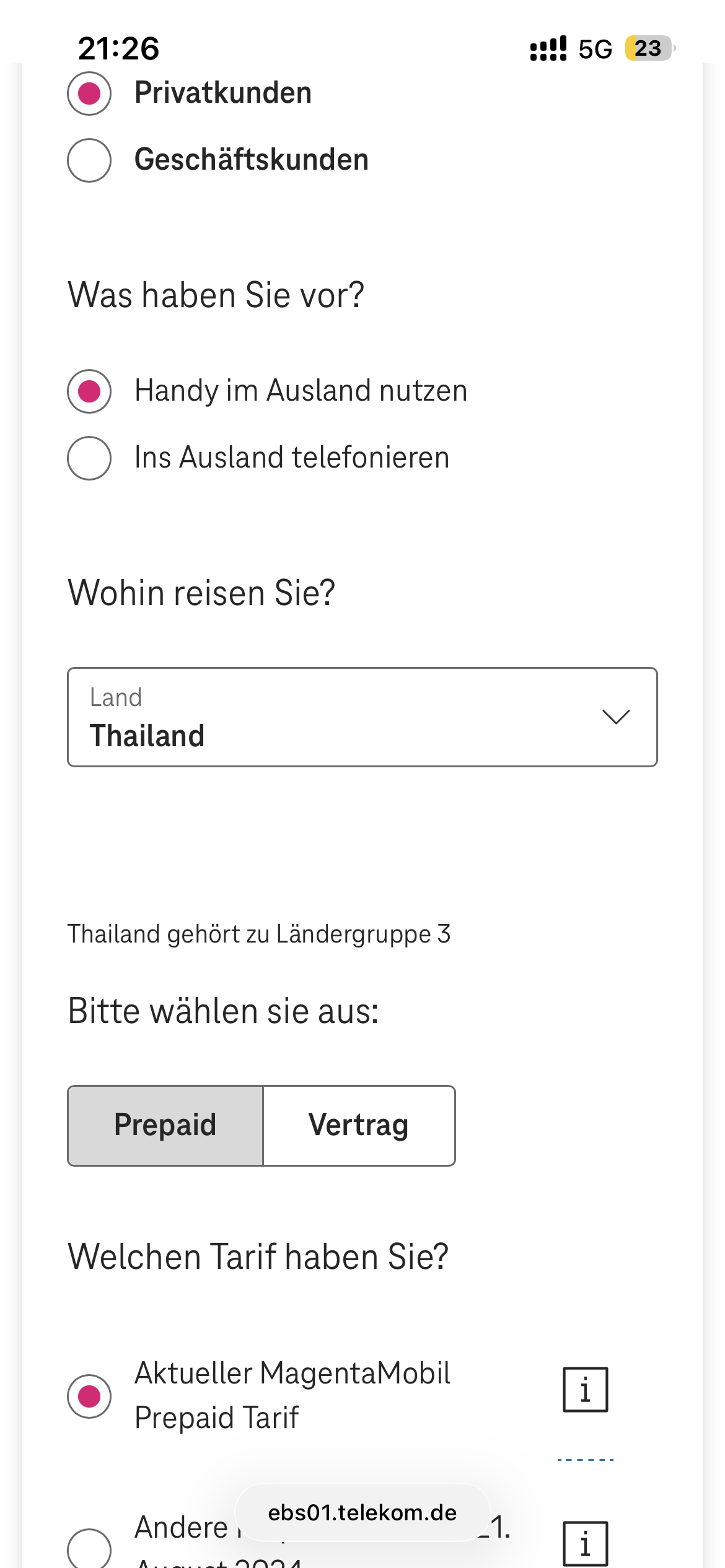Click the Ins Ausland telefonieren label
The width and height of the screenshot is (725, 1568).
[x=292, y=458]
